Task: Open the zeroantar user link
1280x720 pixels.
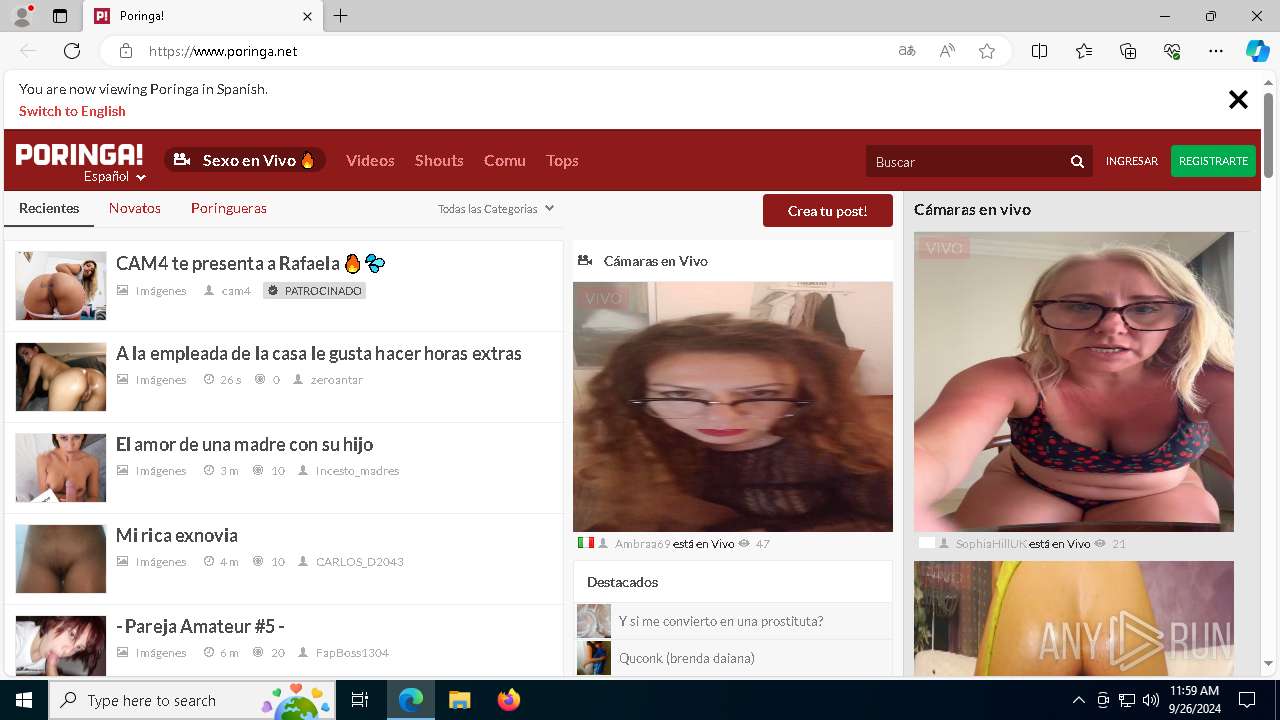Action: [x=336, y=380]
